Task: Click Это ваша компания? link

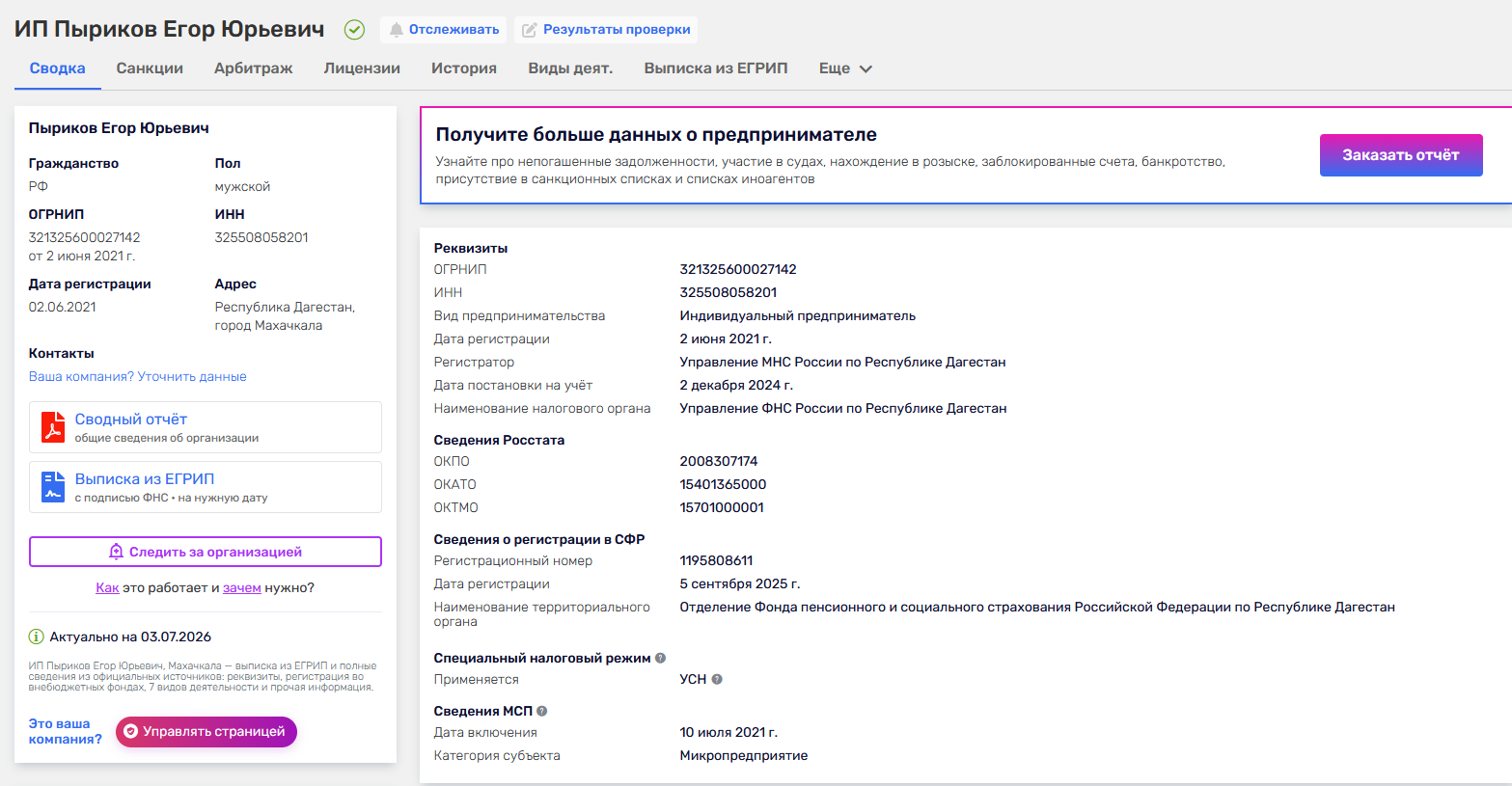Action: (x=66, y=731)
